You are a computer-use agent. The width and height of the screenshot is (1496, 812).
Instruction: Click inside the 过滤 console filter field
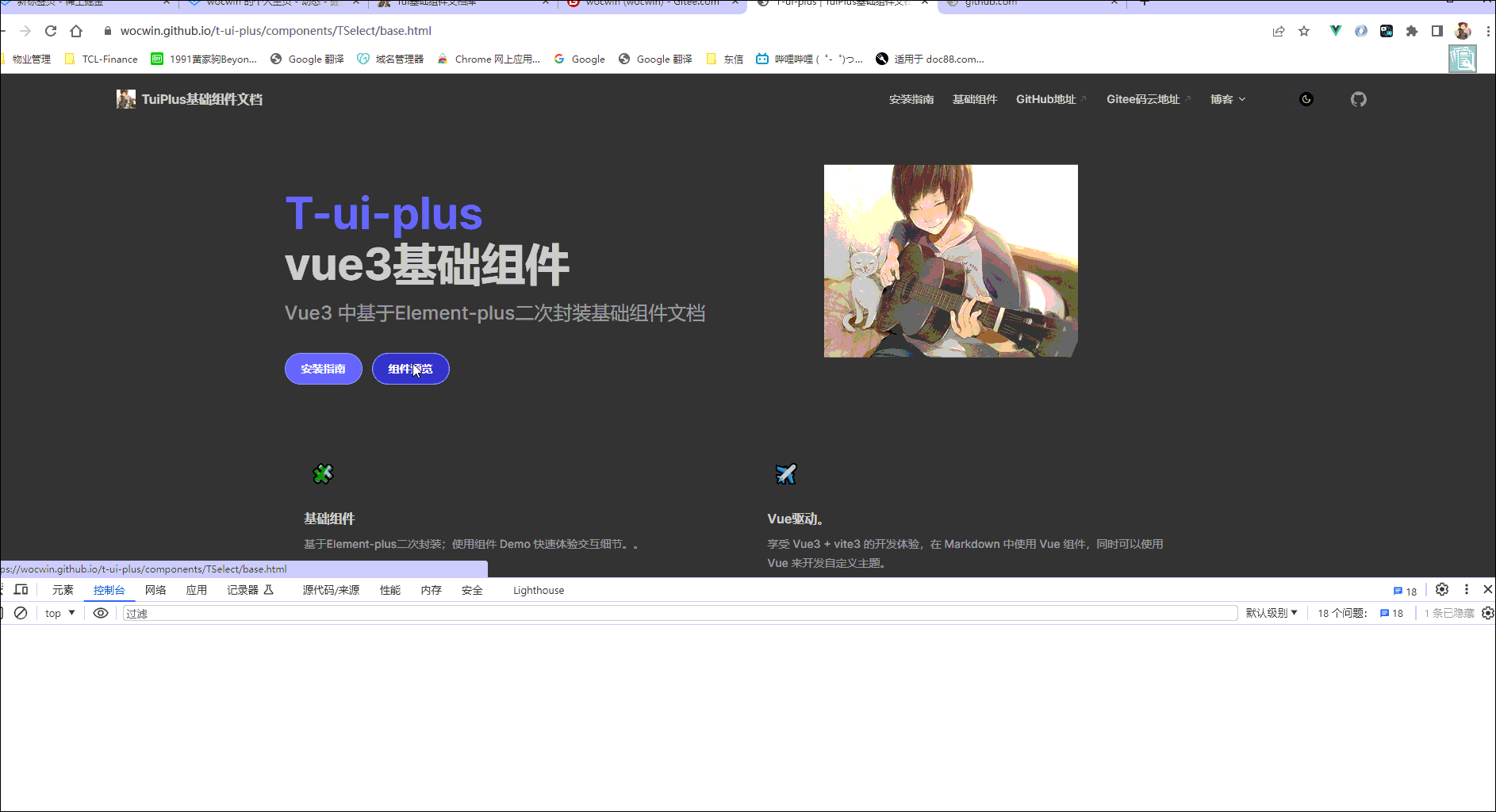point(317,612)
